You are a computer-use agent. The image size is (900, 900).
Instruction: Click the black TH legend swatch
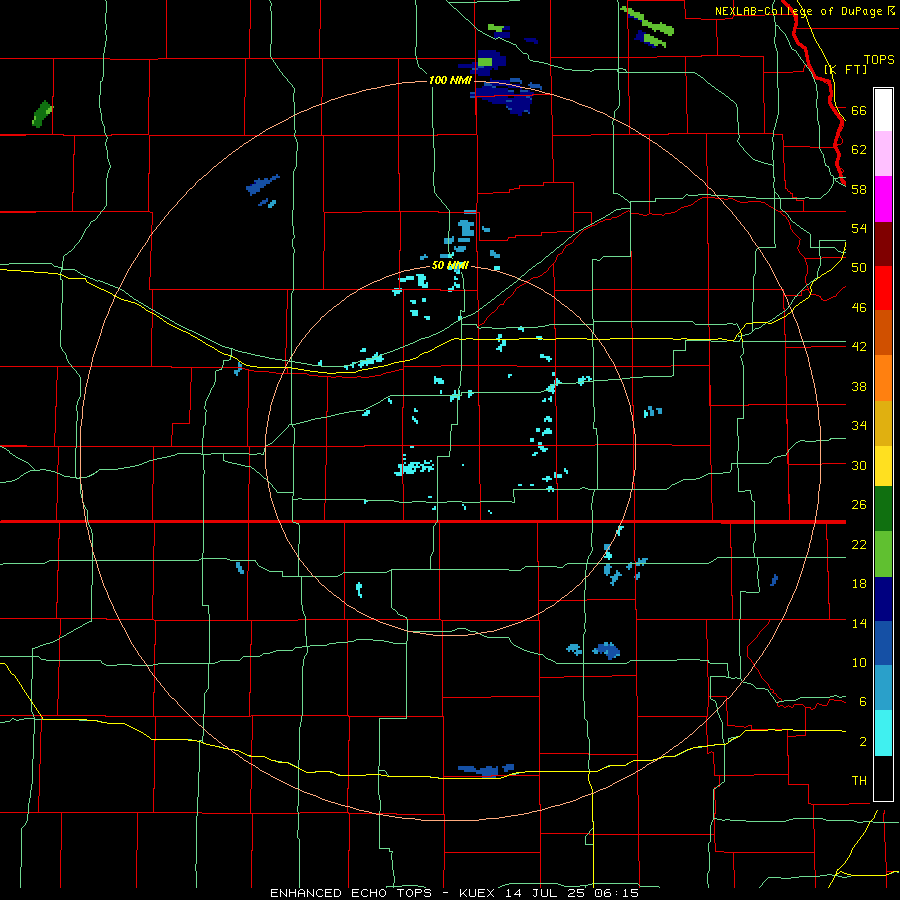pyautogui.click(x=883, y=778)
